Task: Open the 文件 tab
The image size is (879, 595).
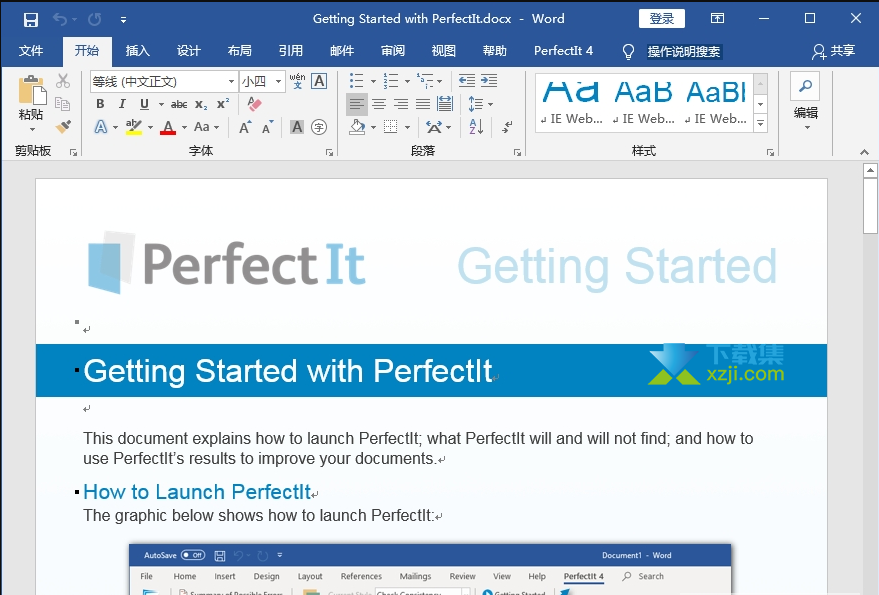Action: pos(31,51)
